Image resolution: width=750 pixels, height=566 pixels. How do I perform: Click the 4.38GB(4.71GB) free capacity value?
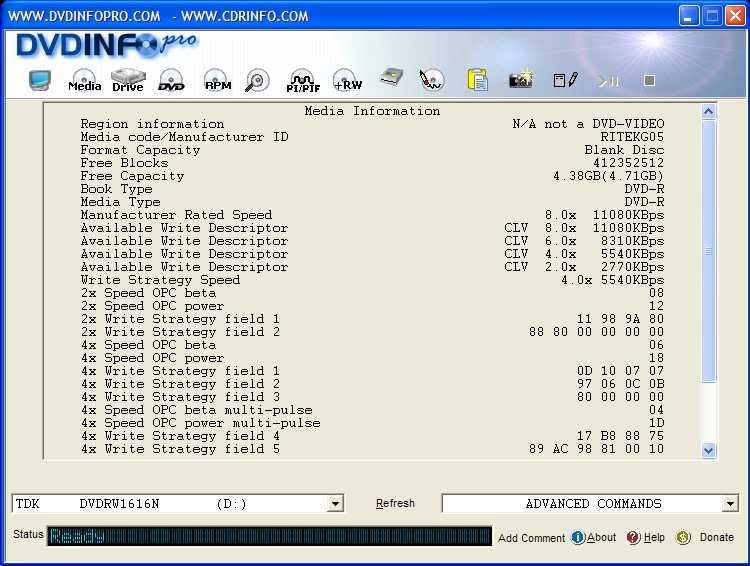click(608, 176)
